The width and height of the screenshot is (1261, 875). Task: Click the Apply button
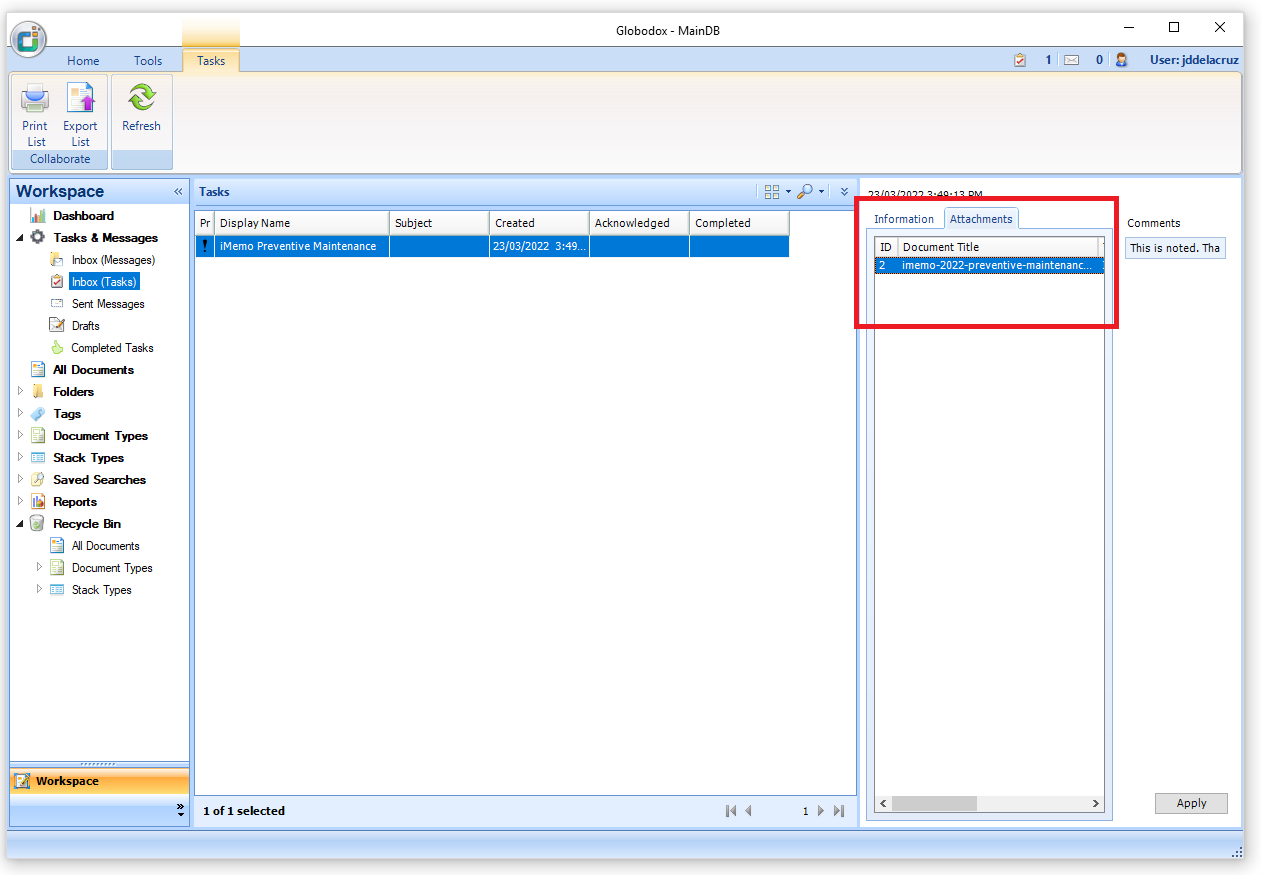(1191, 803)
